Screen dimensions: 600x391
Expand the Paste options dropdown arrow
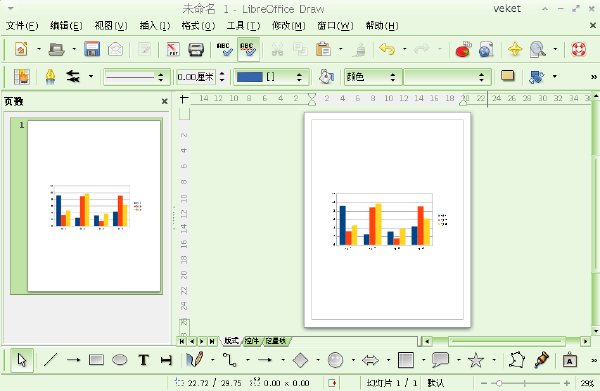tap(340, 49)
